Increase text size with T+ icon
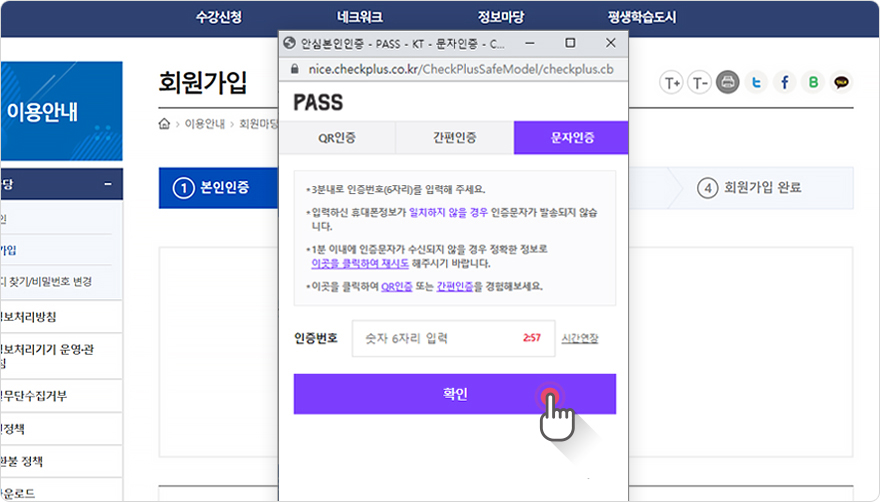The image size is (880, 502). [x=671, y=83]
